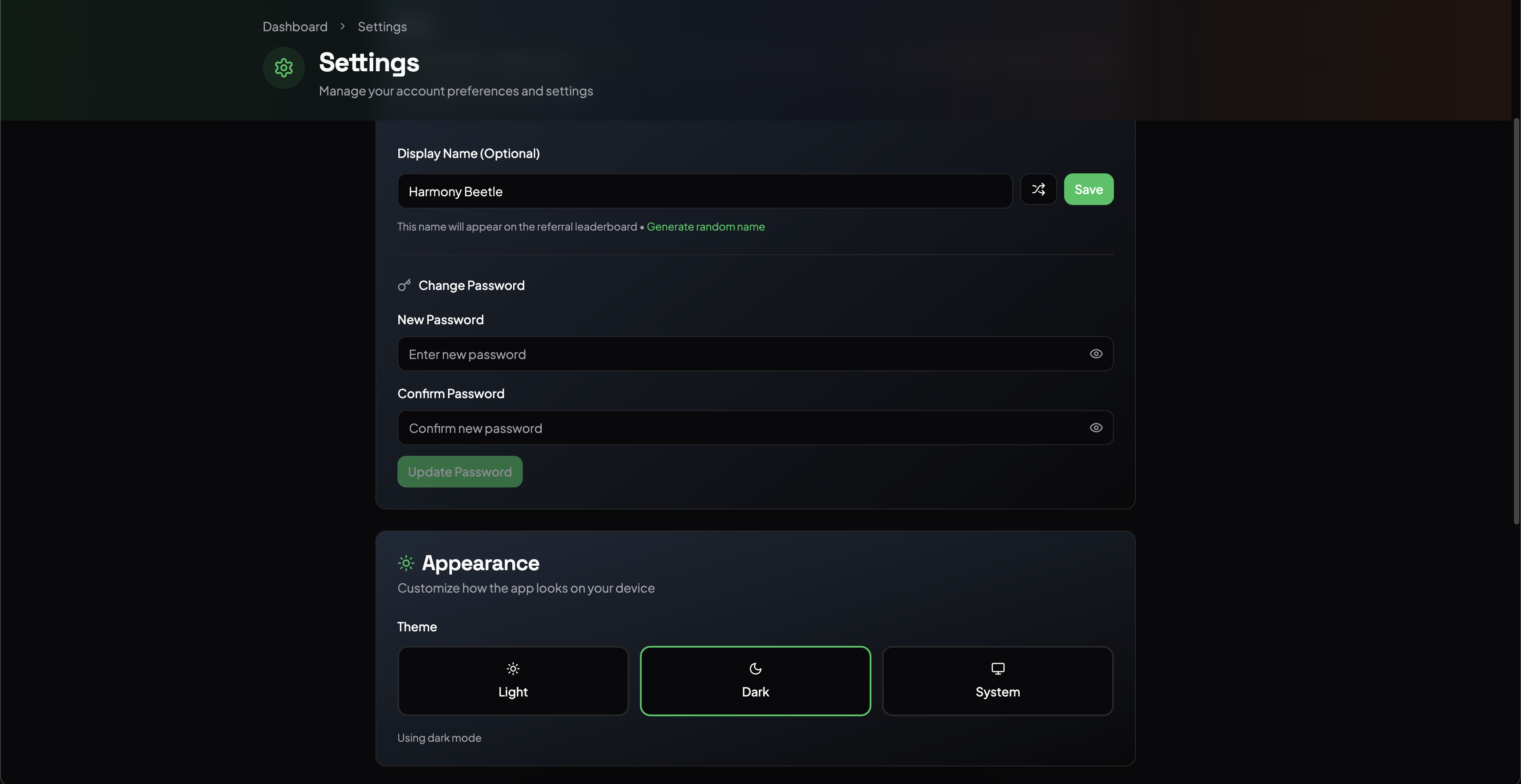Click the shuffle icon beside the display name
Screen dimensions: 1521x784
[x=1038, y=189]
